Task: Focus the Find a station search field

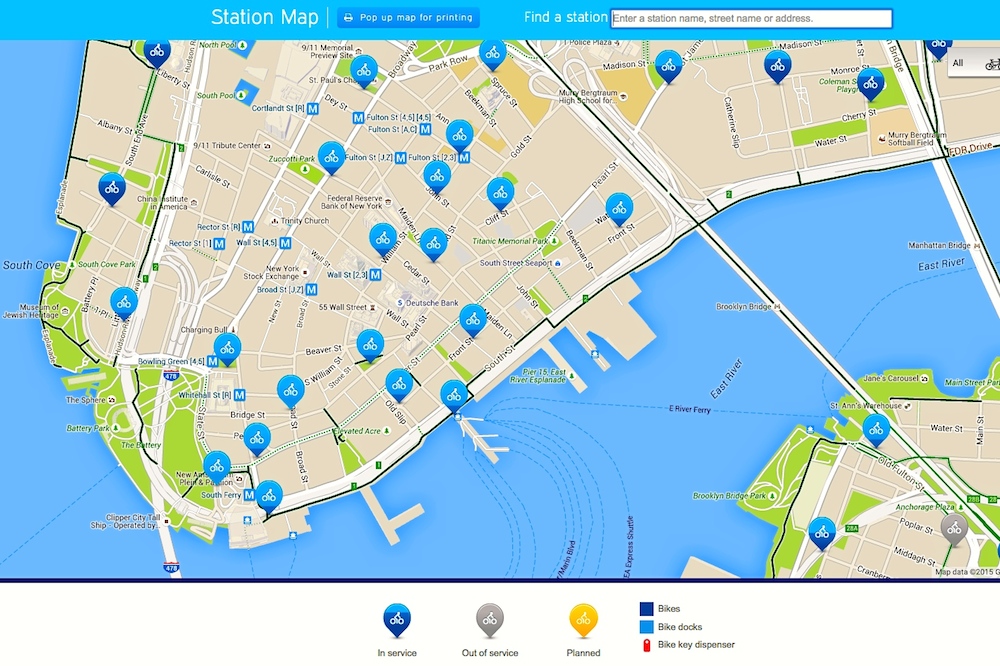Action: pyautogui.click(x=750, y=18)
